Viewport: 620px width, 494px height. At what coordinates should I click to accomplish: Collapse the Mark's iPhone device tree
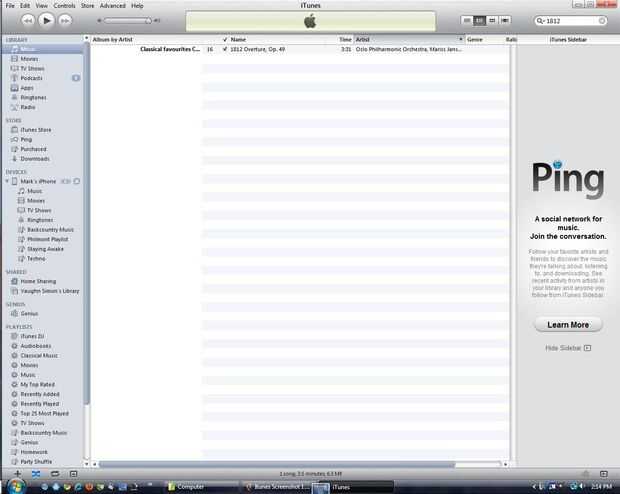tap(7, 181)
